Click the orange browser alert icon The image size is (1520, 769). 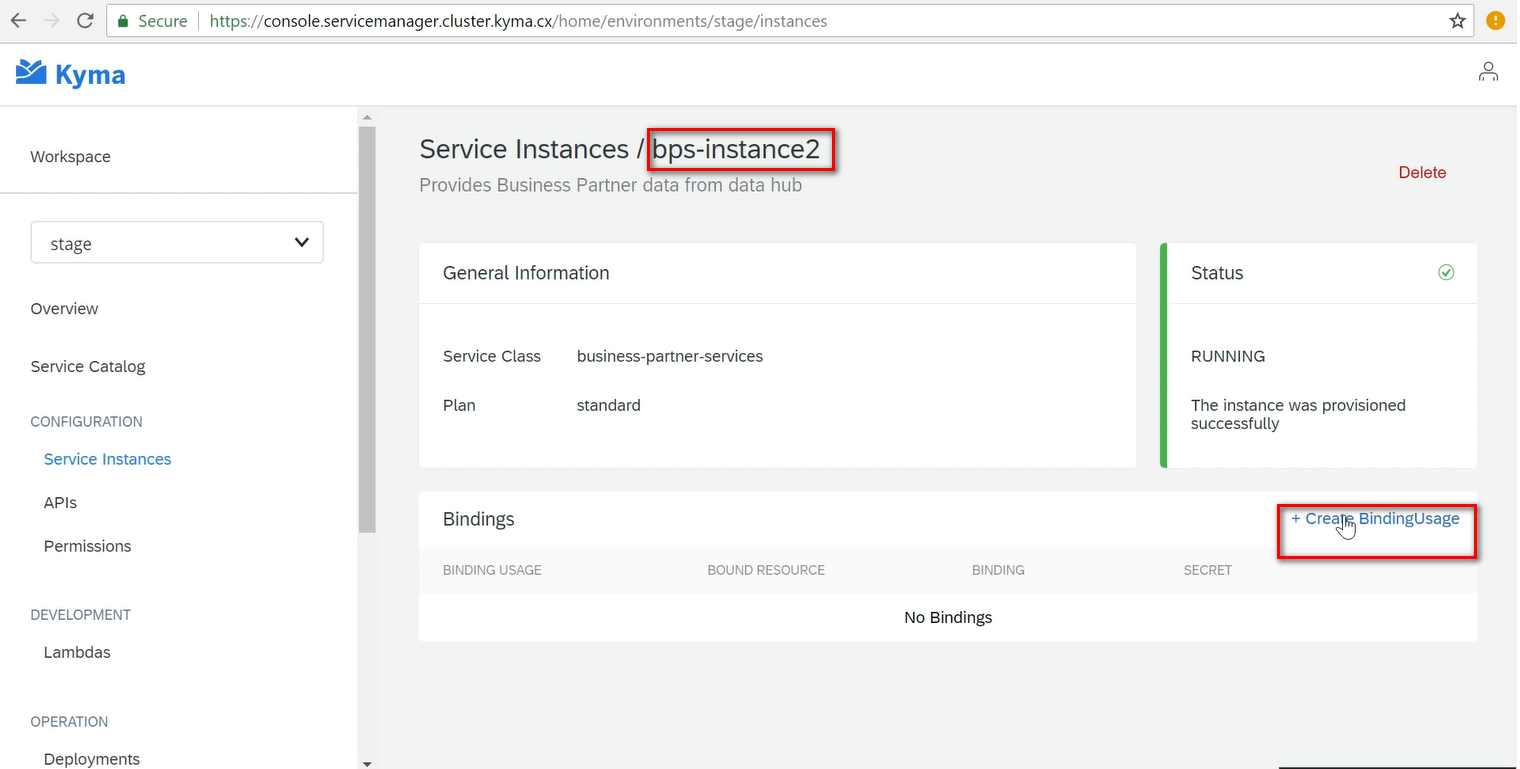tap(1495, 21)
